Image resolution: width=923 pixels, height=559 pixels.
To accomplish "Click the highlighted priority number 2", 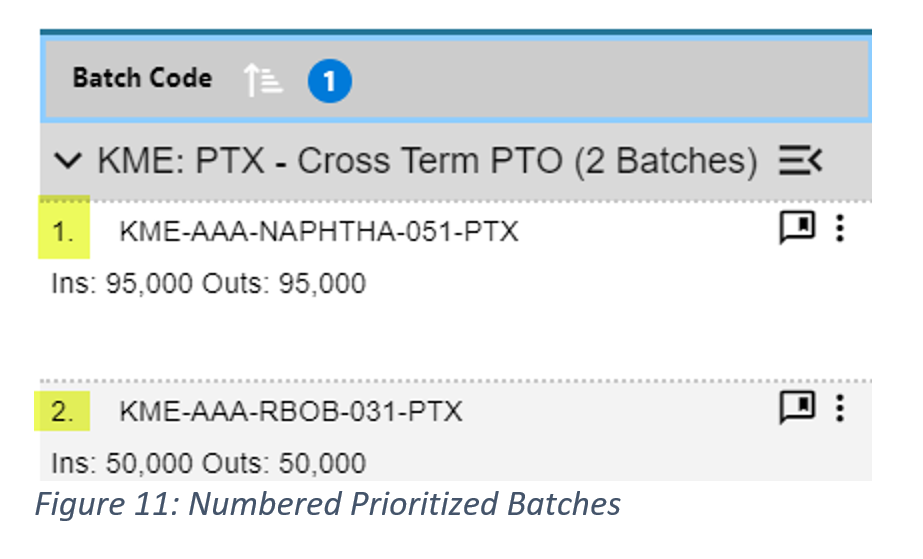I will coord(64,411).
